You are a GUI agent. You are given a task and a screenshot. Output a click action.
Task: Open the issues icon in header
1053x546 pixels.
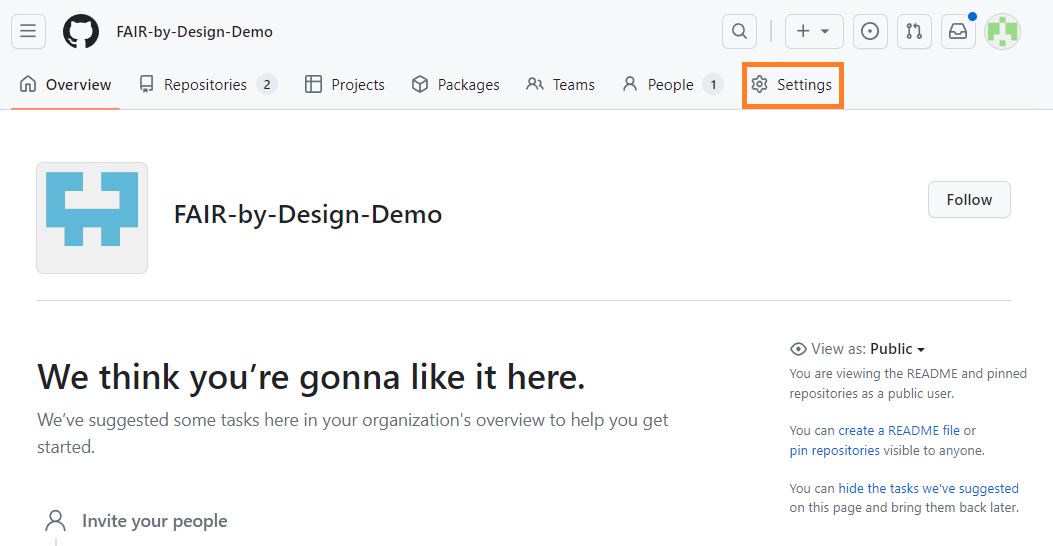(x=870, y=32)
